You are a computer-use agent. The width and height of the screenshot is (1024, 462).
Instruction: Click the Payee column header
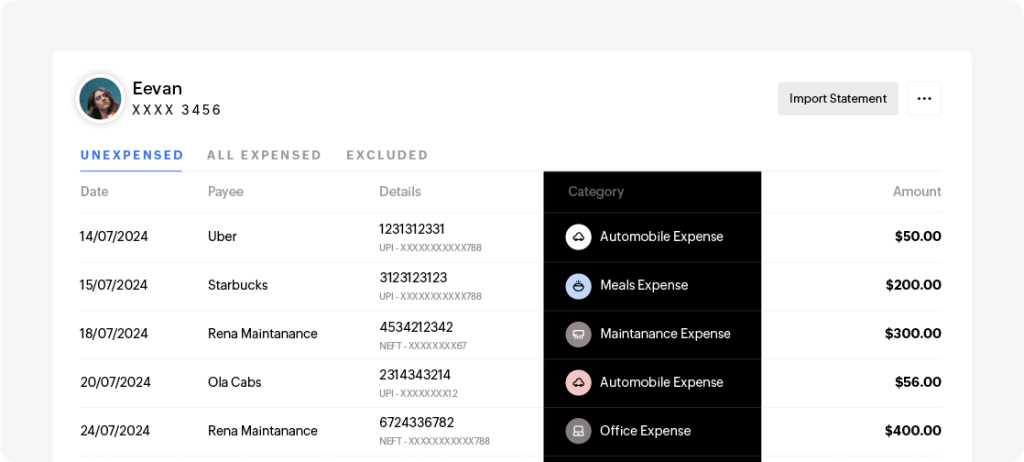tap(225, 191)
